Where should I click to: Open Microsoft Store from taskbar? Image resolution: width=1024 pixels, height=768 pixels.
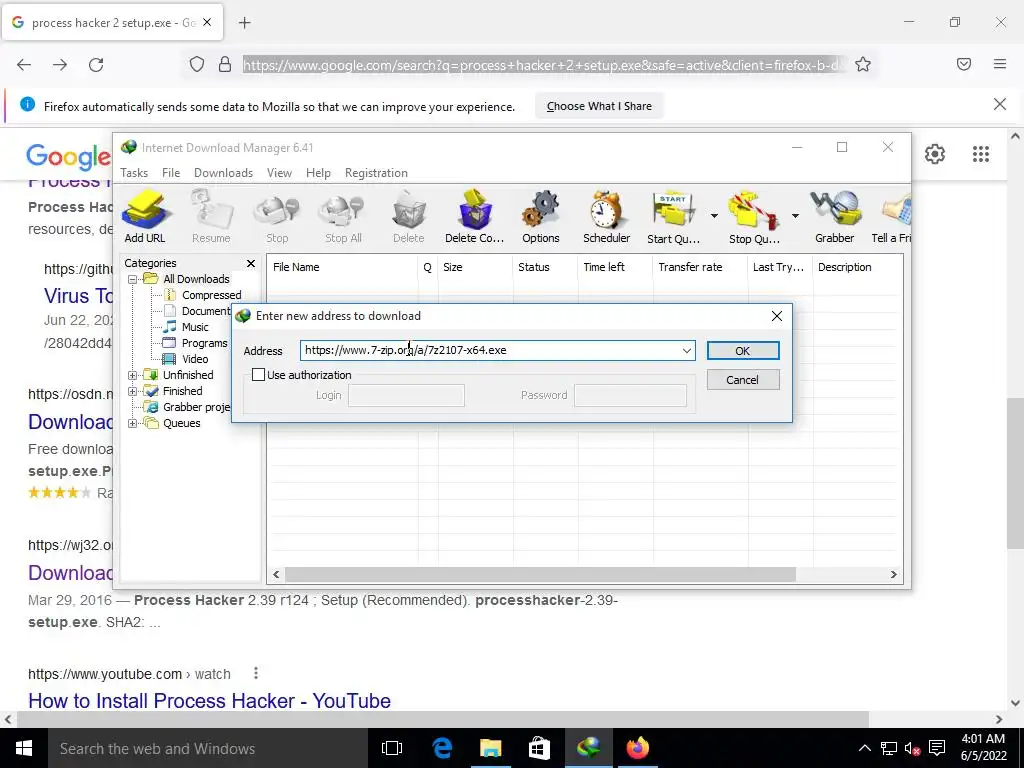click(539, 748)
